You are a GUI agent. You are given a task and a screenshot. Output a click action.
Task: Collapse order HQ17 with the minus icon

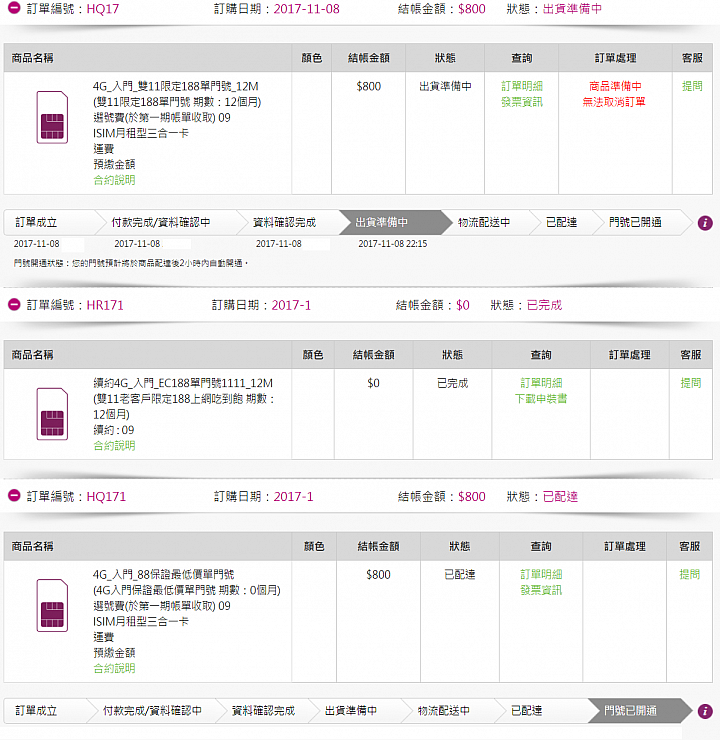tap(14, 9)
